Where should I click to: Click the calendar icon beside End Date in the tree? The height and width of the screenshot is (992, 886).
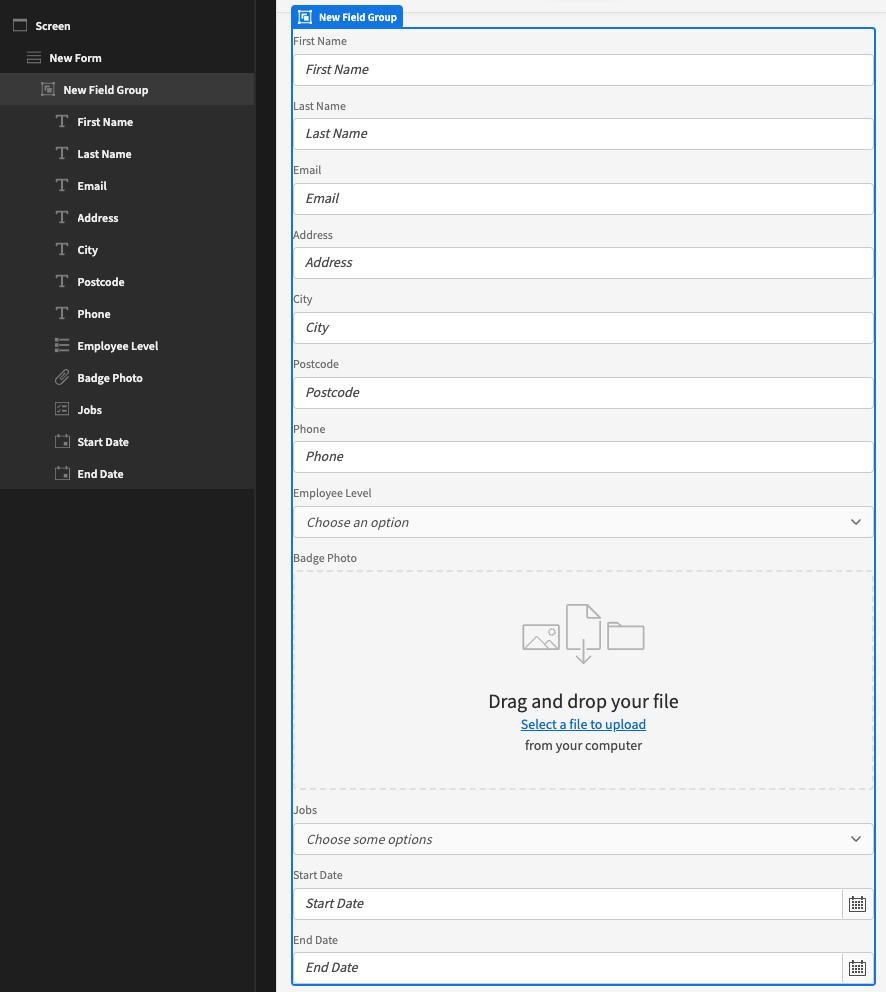(x=62, y=473)
